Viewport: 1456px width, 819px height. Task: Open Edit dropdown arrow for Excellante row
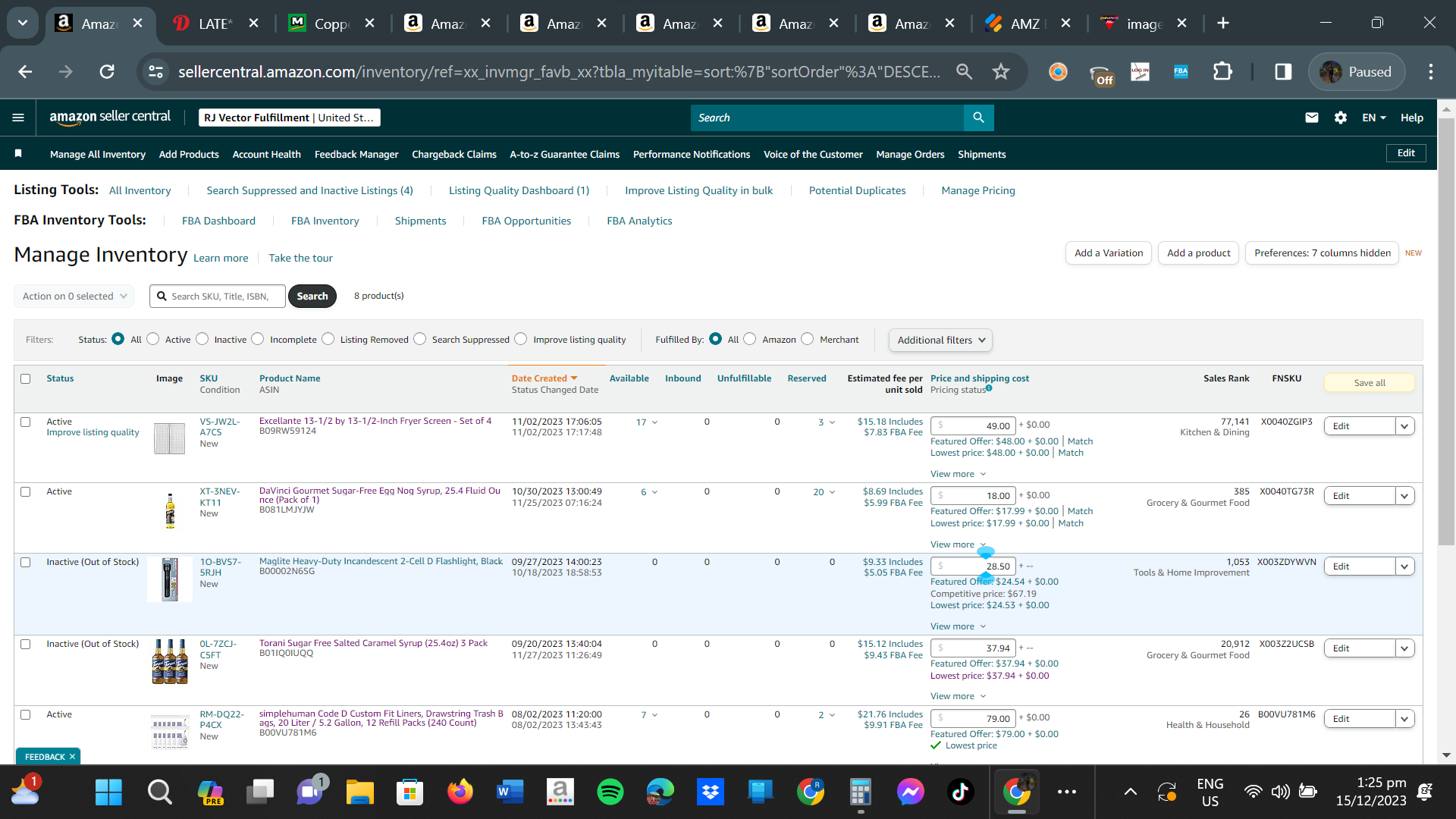(x=1404, y=426)
